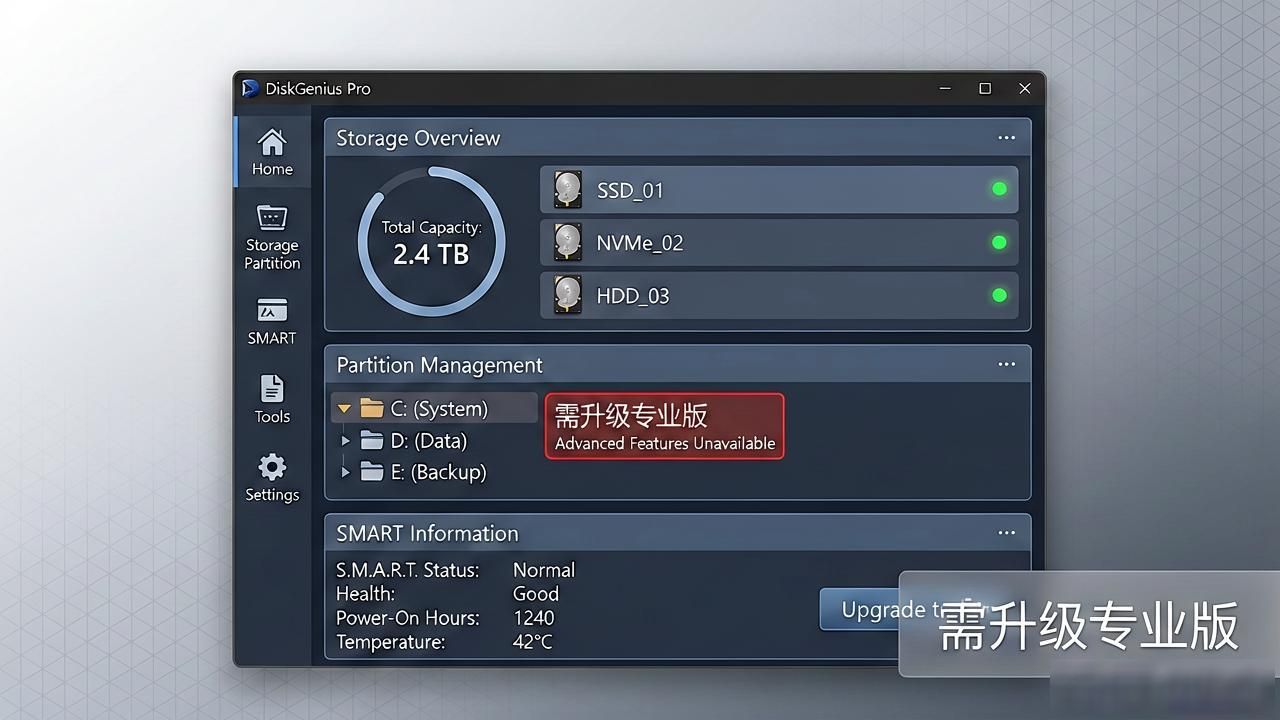This screenshot has width=1280, height=720.
Task: Select the SSD_01 drive row
Action: pos(779,190)
